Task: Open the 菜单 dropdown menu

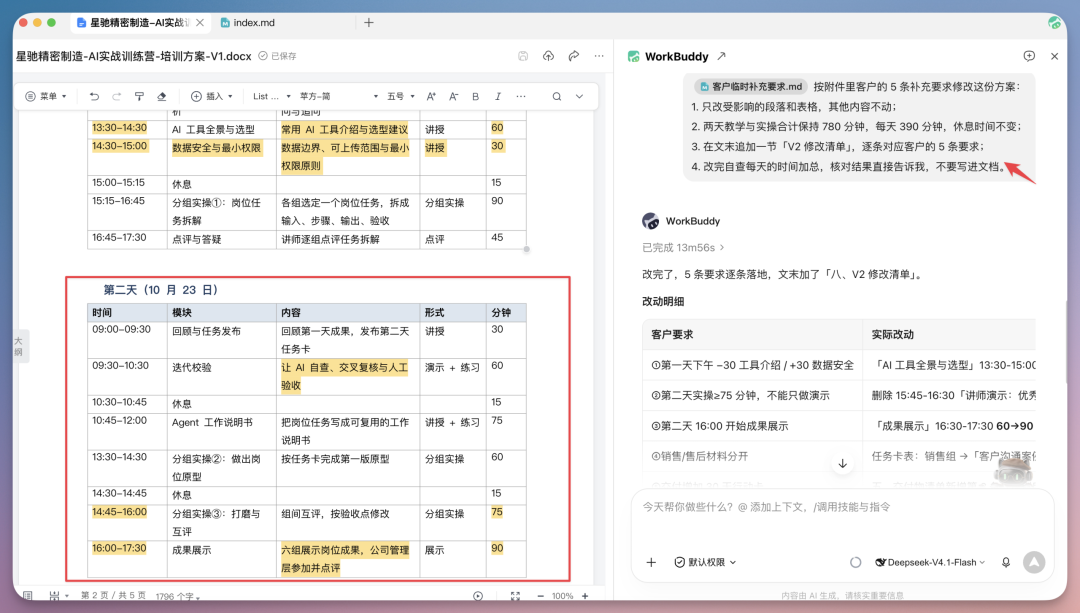Action: click(x=46, y=96)
